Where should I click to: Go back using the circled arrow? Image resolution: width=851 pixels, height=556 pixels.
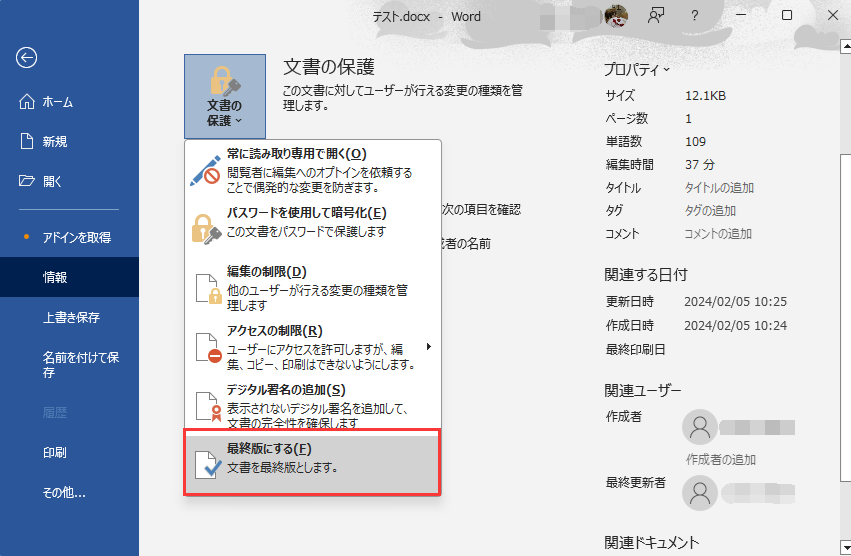coord(26,58)
